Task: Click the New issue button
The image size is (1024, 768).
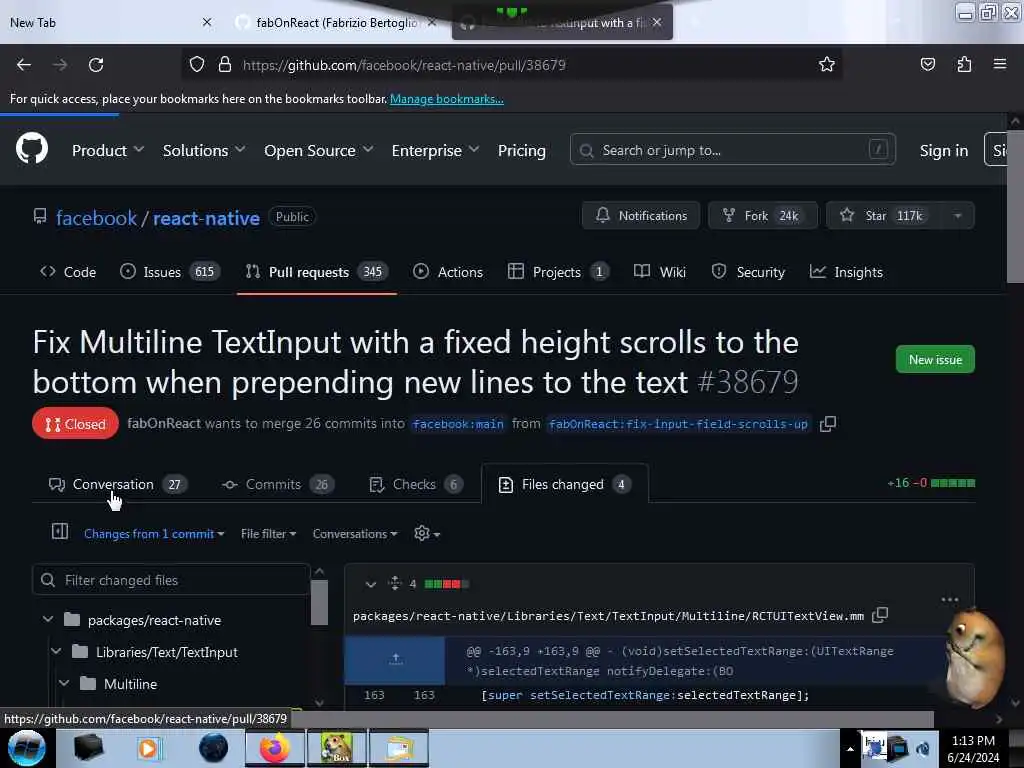Action: (935, 359)
